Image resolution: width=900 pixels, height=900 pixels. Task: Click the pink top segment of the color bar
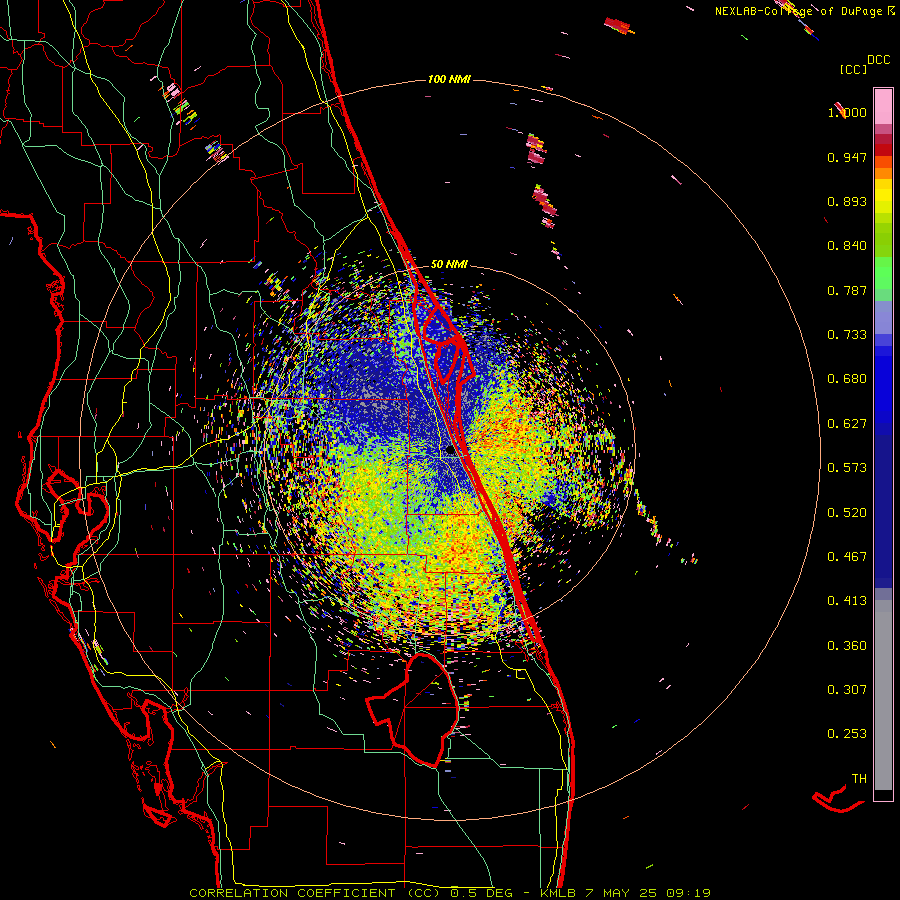tap(883, 107)
